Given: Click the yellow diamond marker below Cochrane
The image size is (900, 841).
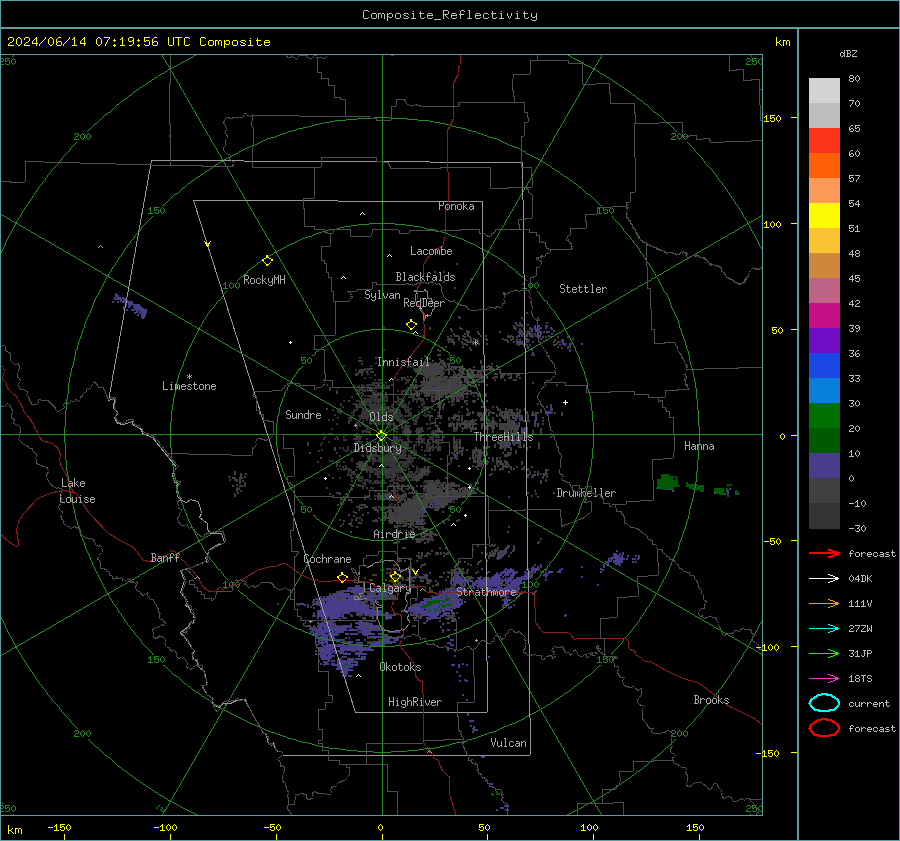Looking at the screenshot, I should (x=343, y=577).
